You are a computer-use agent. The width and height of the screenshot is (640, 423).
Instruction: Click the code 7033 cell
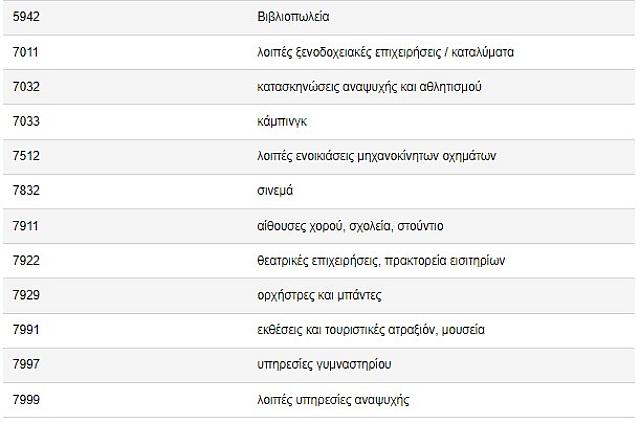(x=26, y=121)
